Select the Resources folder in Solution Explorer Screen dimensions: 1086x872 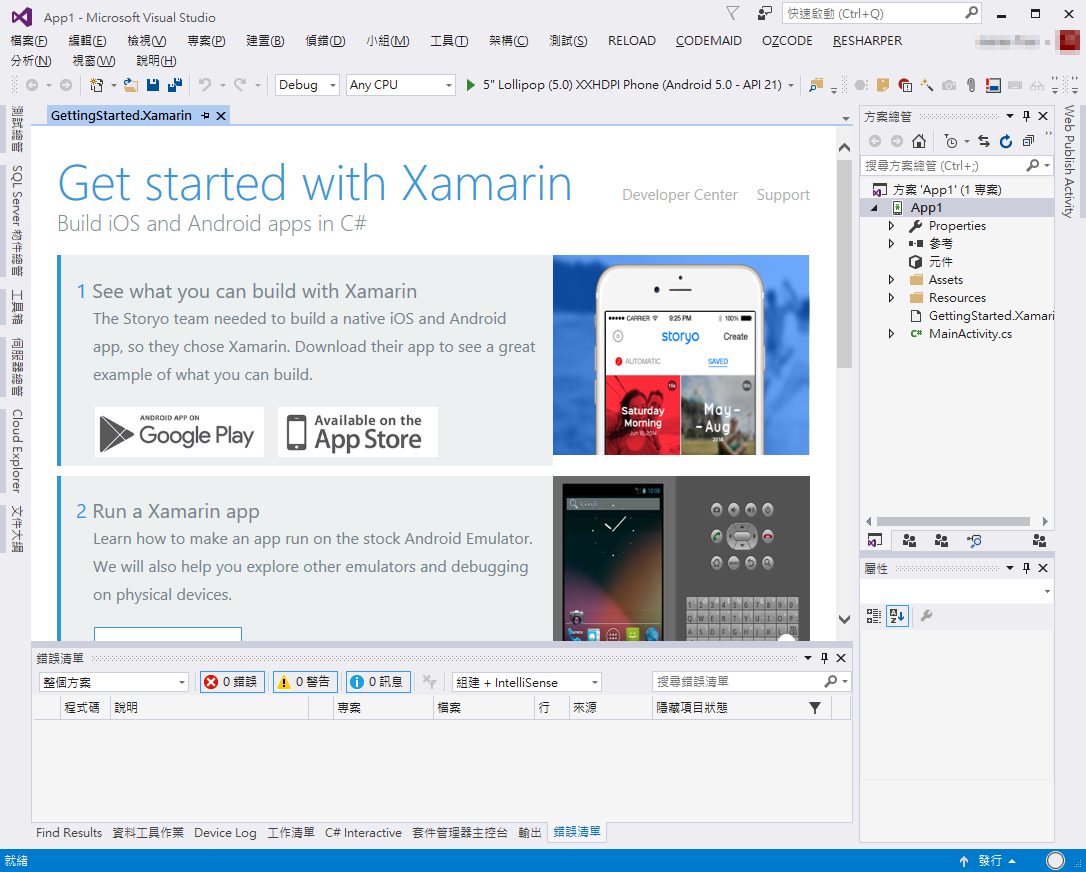[956, 298]
